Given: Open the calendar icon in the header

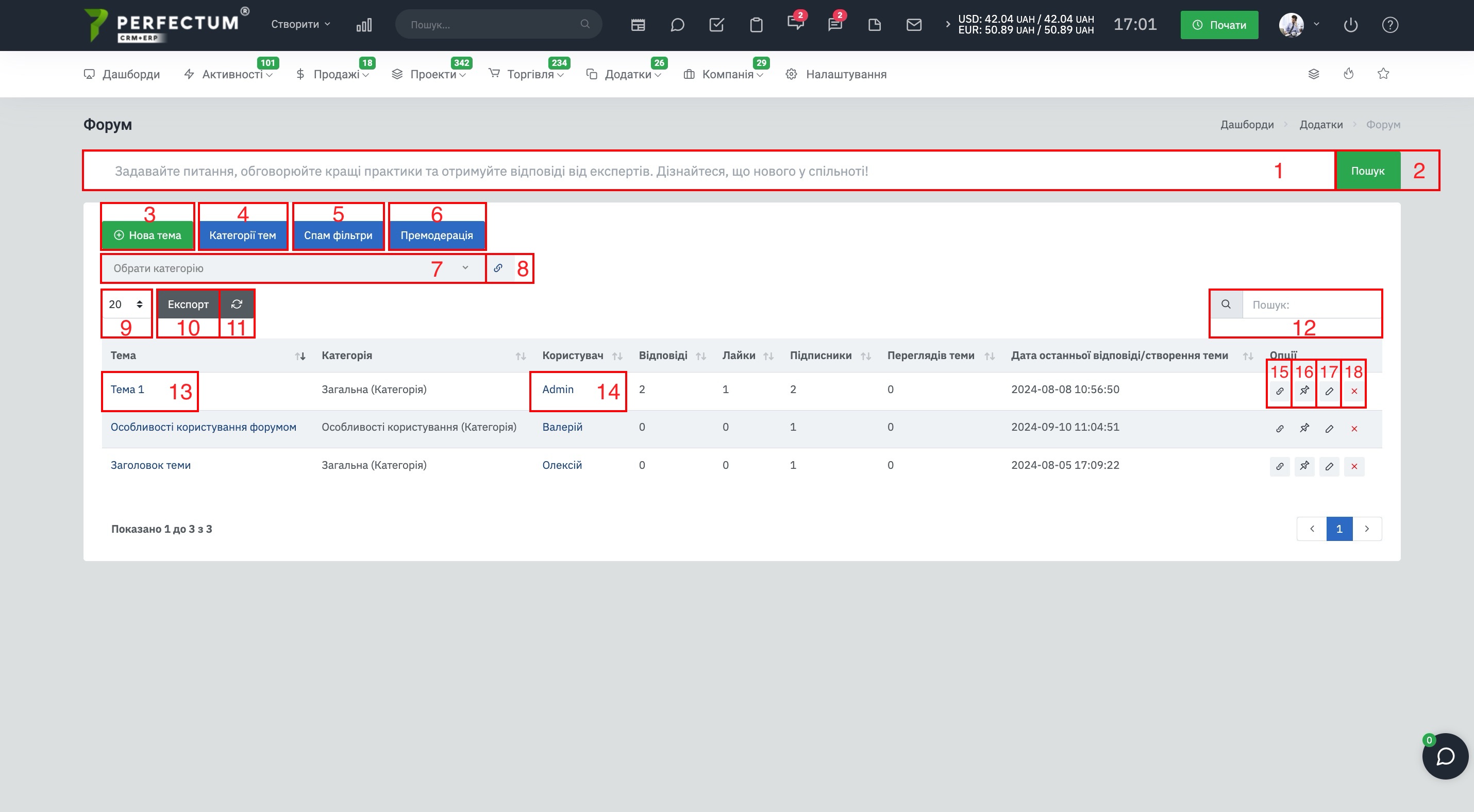Looking at the screenshot, I should click(x=638, y=25).
